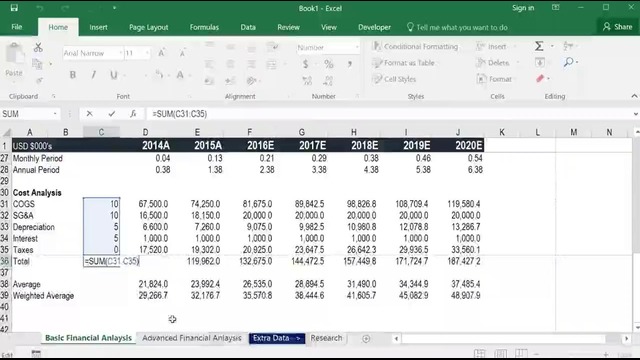640x360 pixels.
Task: Click Conditional Formatting button
Action: click(x=416, y=47)
